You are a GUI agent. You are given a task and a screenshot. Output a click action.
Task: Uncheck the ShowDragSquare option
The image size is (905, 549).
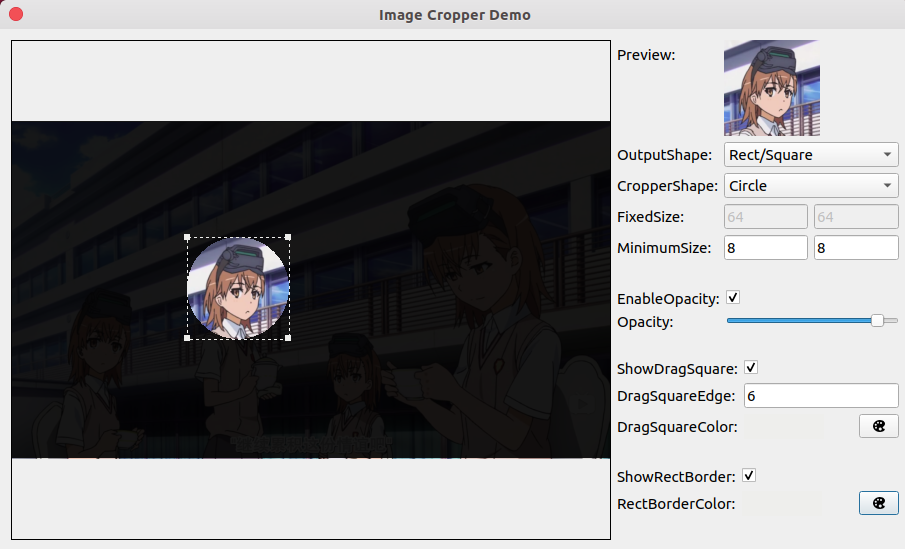(751, 368)
